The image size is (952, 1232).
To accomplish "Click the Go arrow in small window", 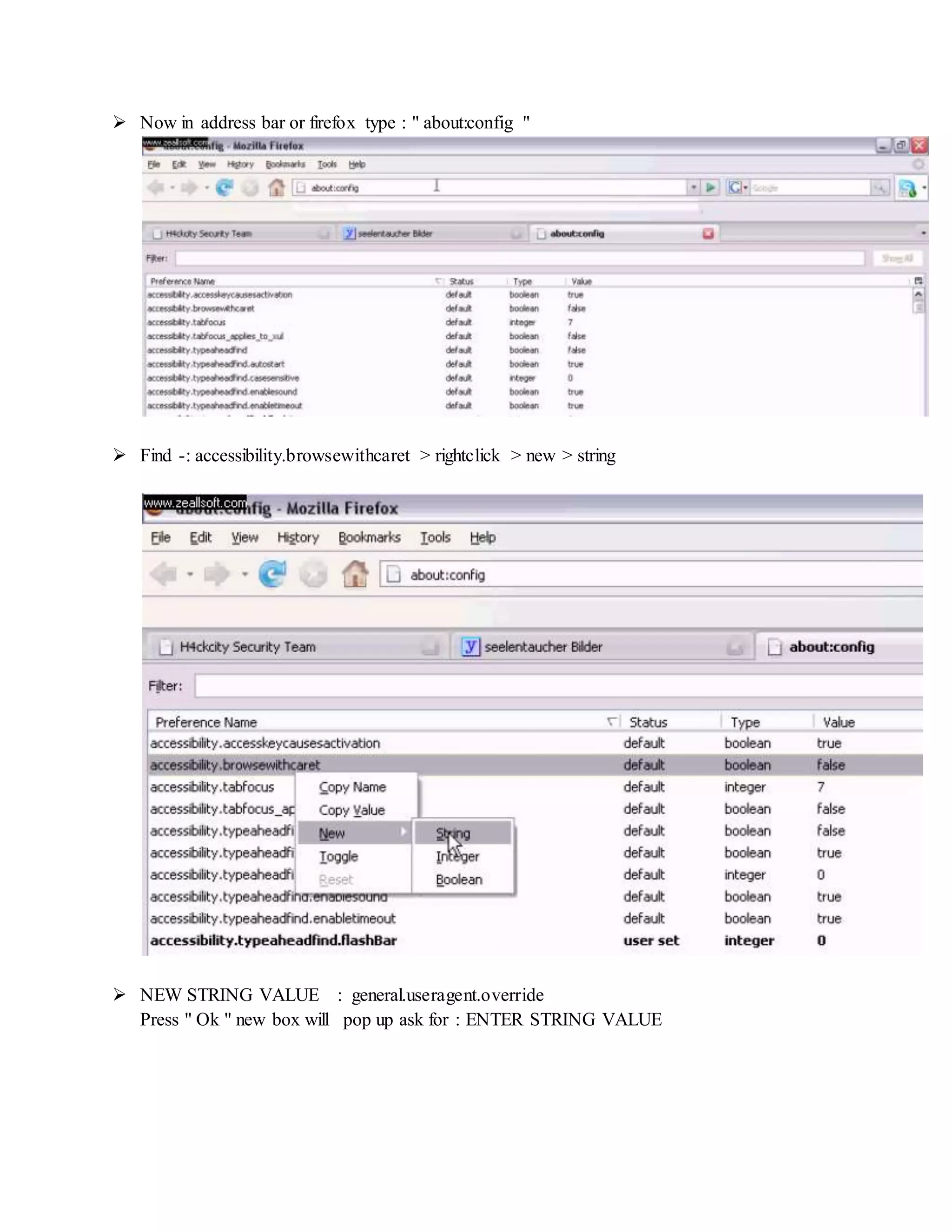I will 711,187.
